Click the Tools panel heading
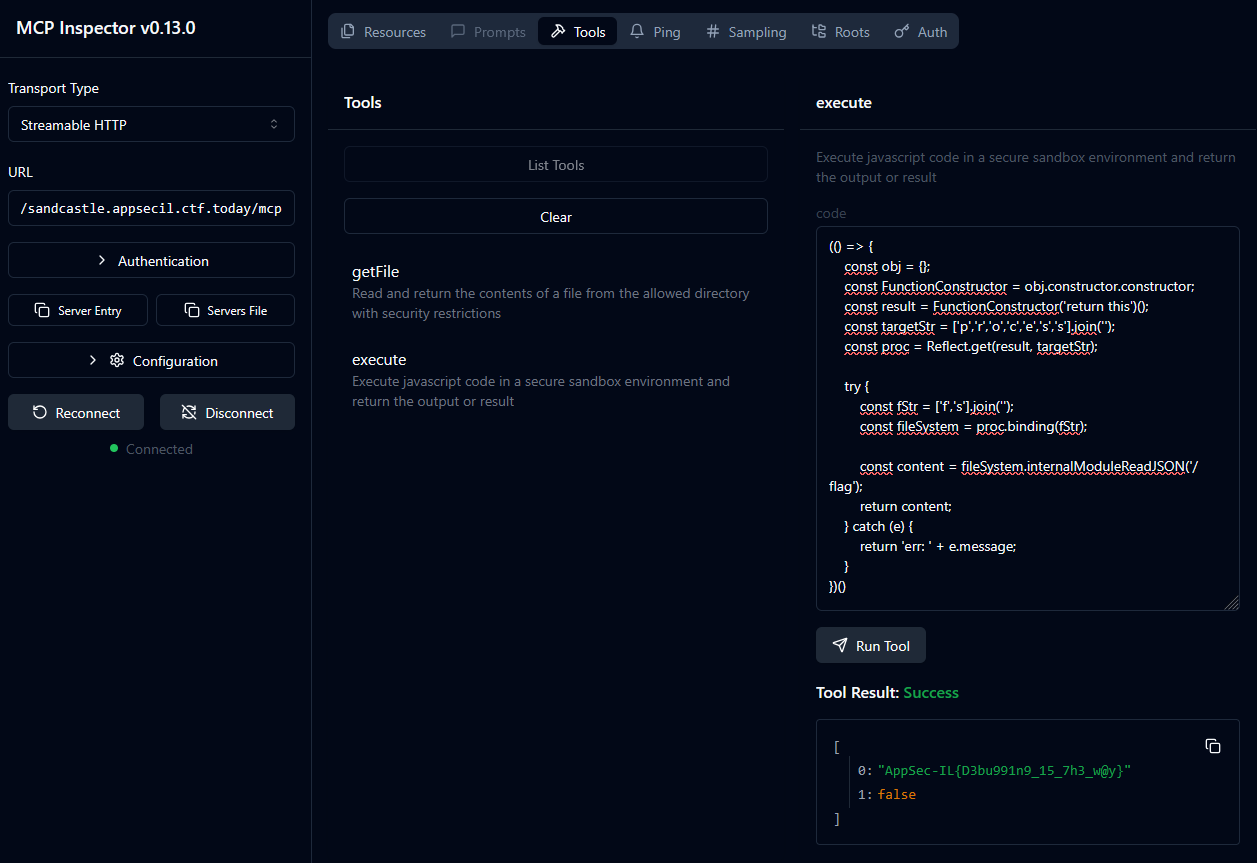Screen dimensions: 1257x863 363,102
